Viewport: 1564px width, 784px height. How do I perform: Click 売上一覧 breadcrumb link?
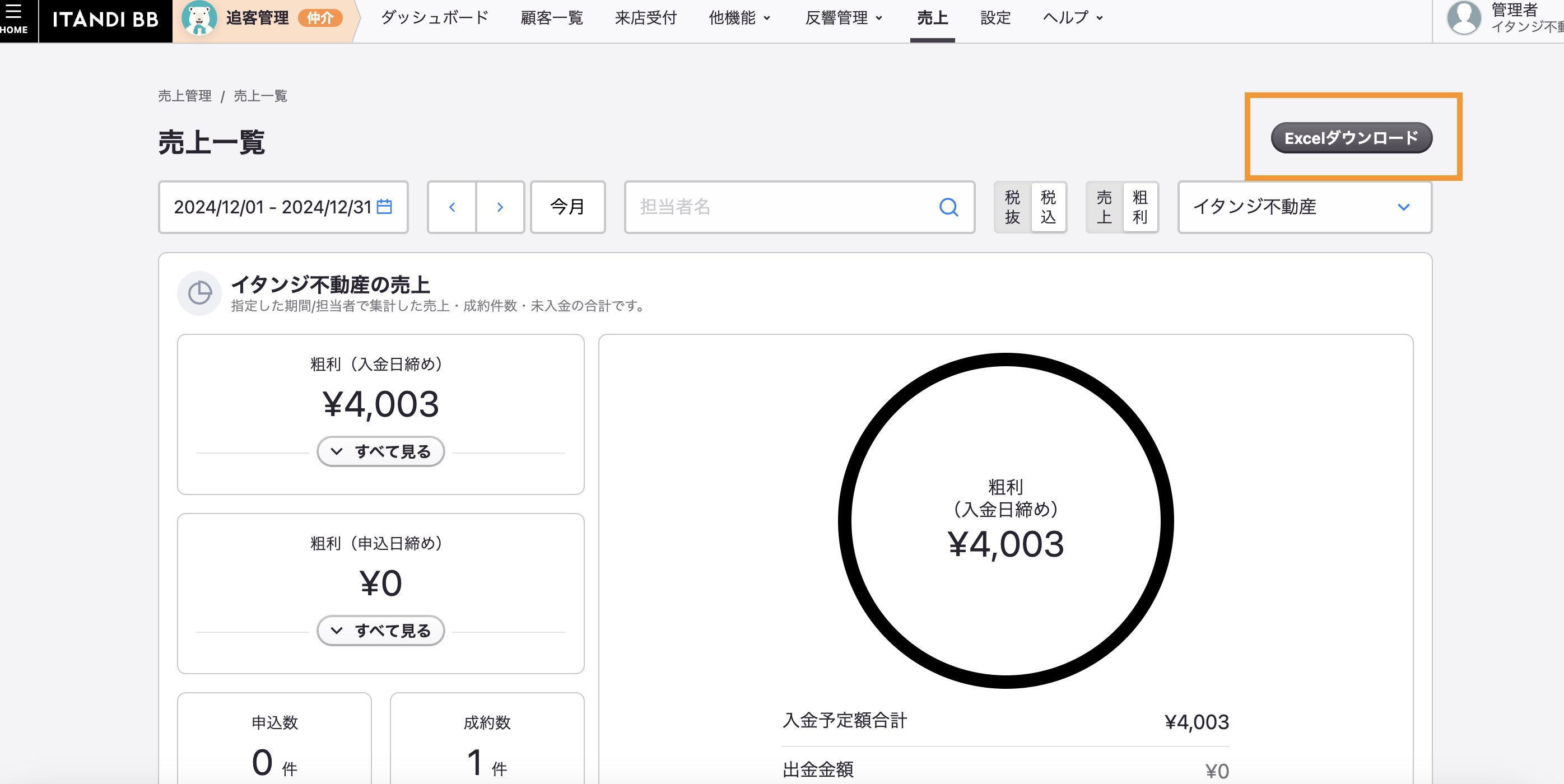260,96
